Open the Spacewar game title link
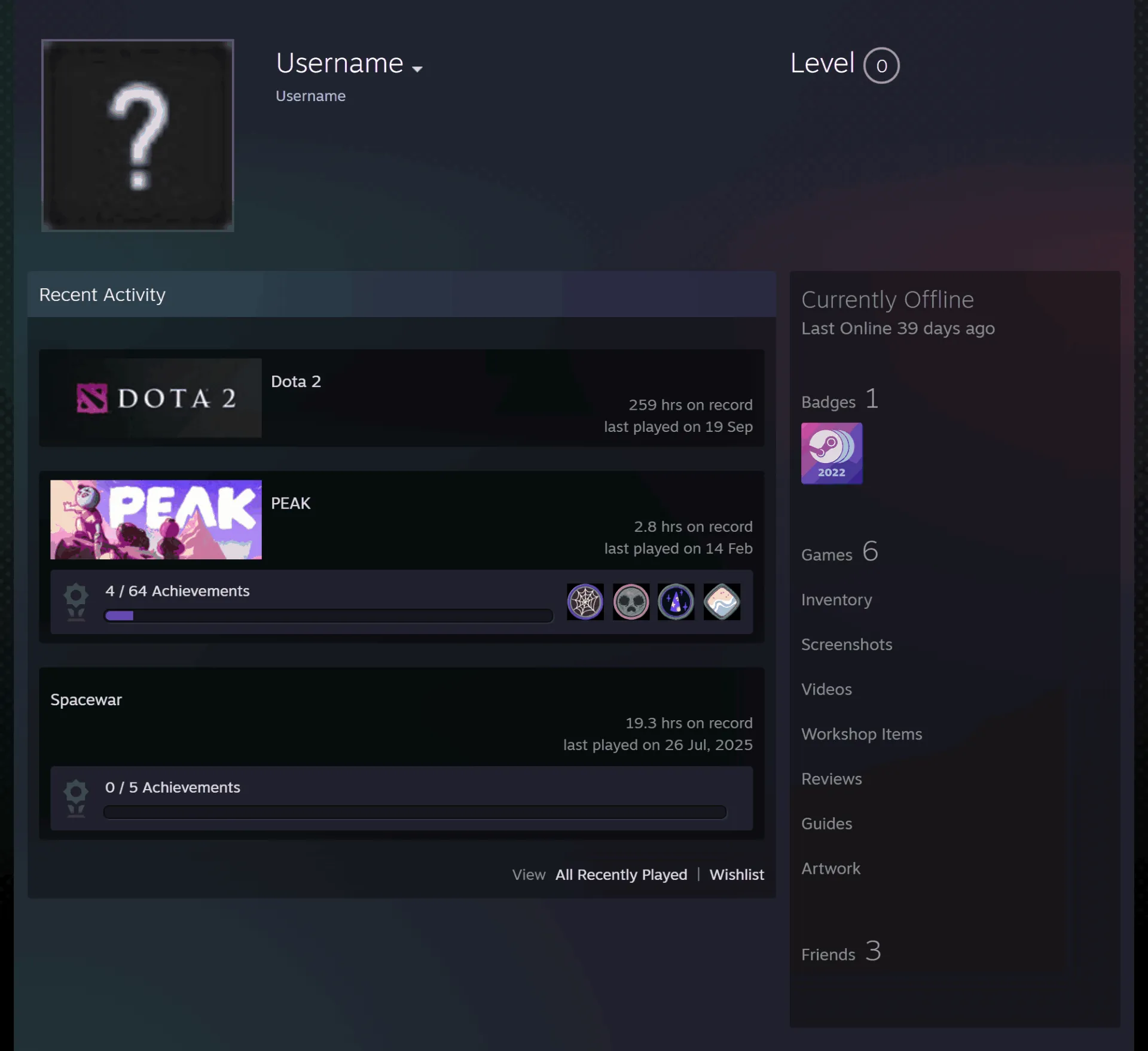This screenshot has height=1051, width=1148. [86, 700]
